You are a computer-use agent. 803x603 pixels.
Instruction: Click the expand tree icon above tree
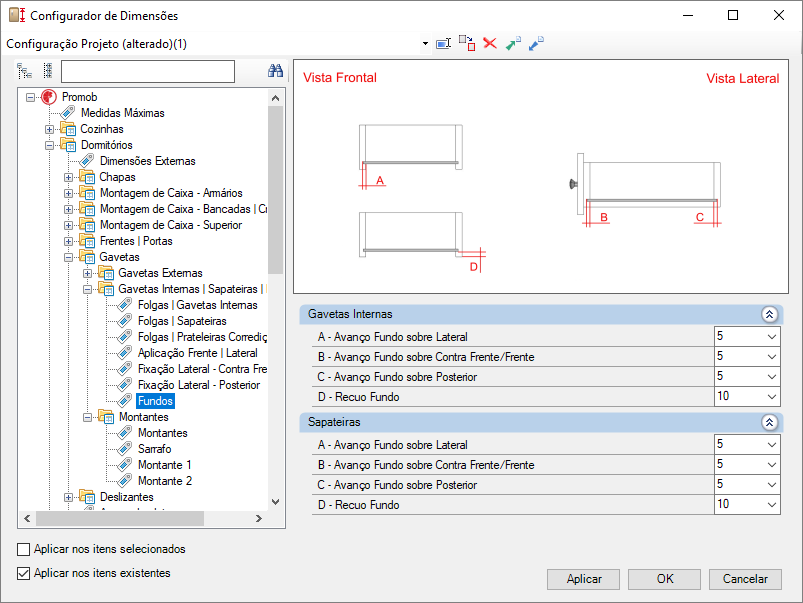(x=24, y=71)
